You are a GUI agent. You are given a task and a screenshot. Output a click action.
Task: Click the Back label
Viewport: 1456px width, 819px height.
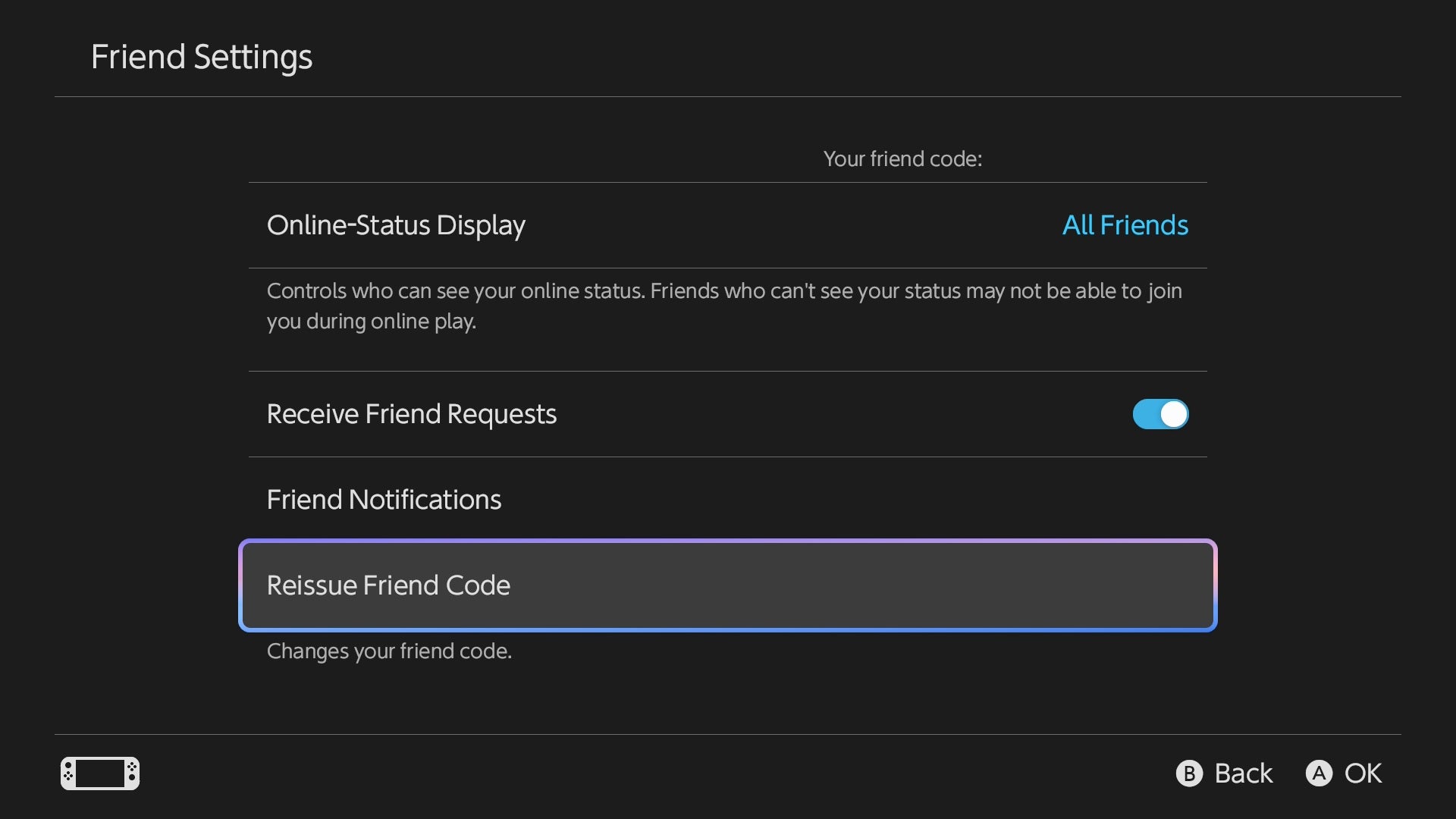tap(1243, 773)
